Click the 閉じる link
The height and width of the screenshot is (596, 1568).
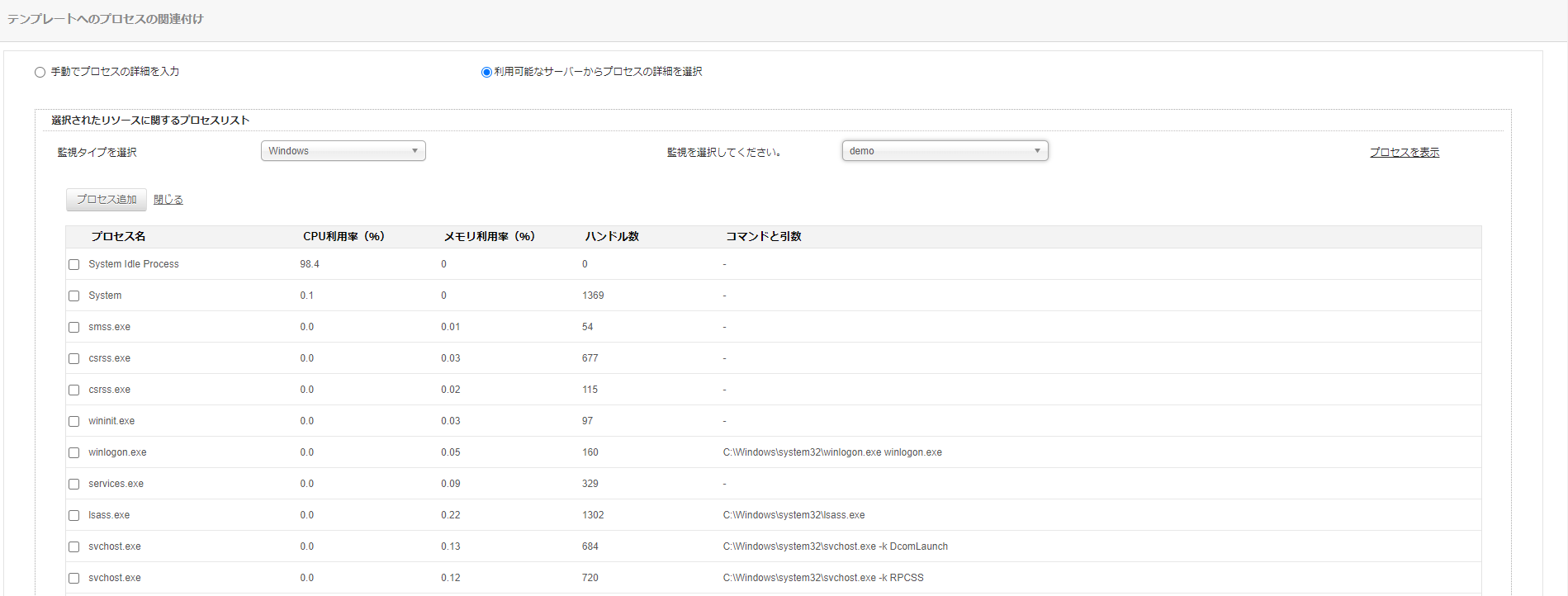pos(168,200)
